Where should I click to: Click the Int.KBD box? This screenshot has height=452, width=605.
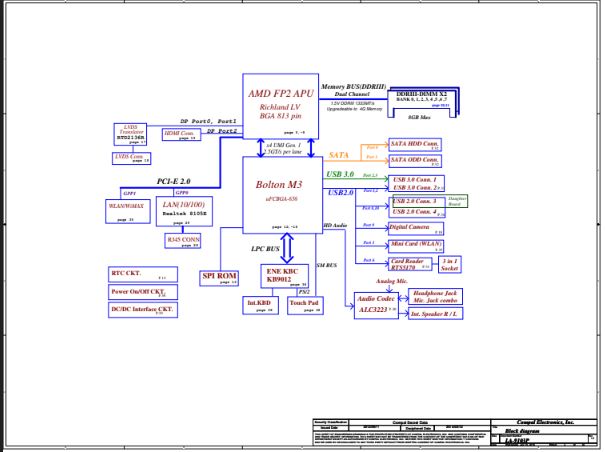pyautogui.click(x=260, y=305)
